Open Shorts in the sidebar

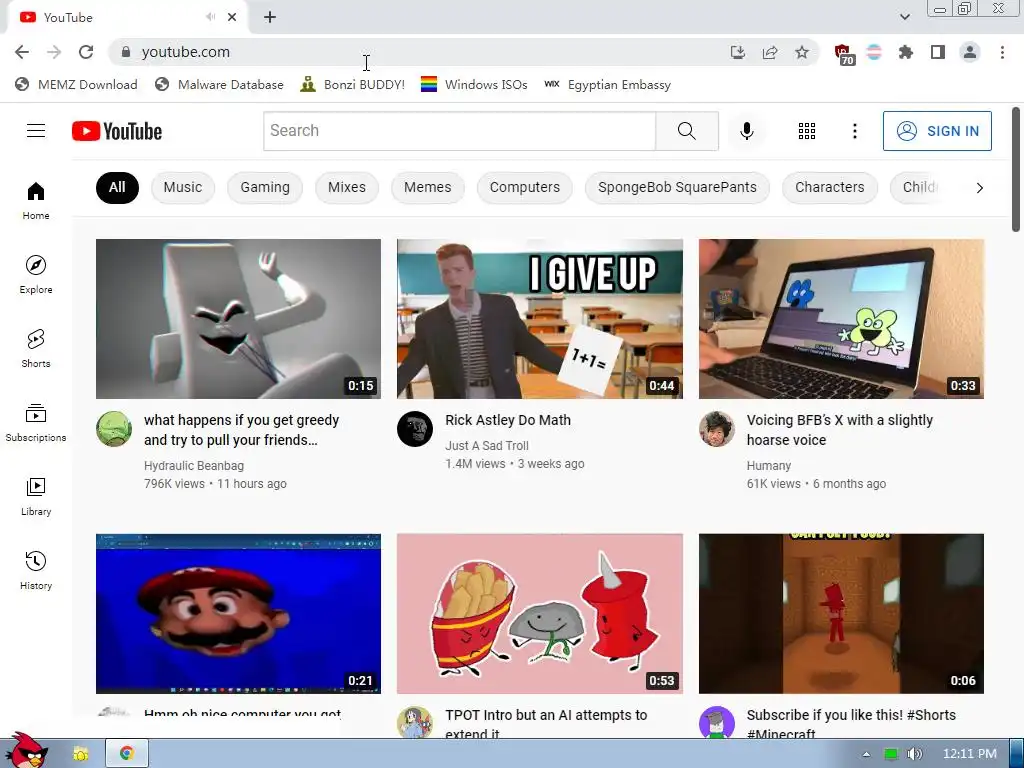36,348
